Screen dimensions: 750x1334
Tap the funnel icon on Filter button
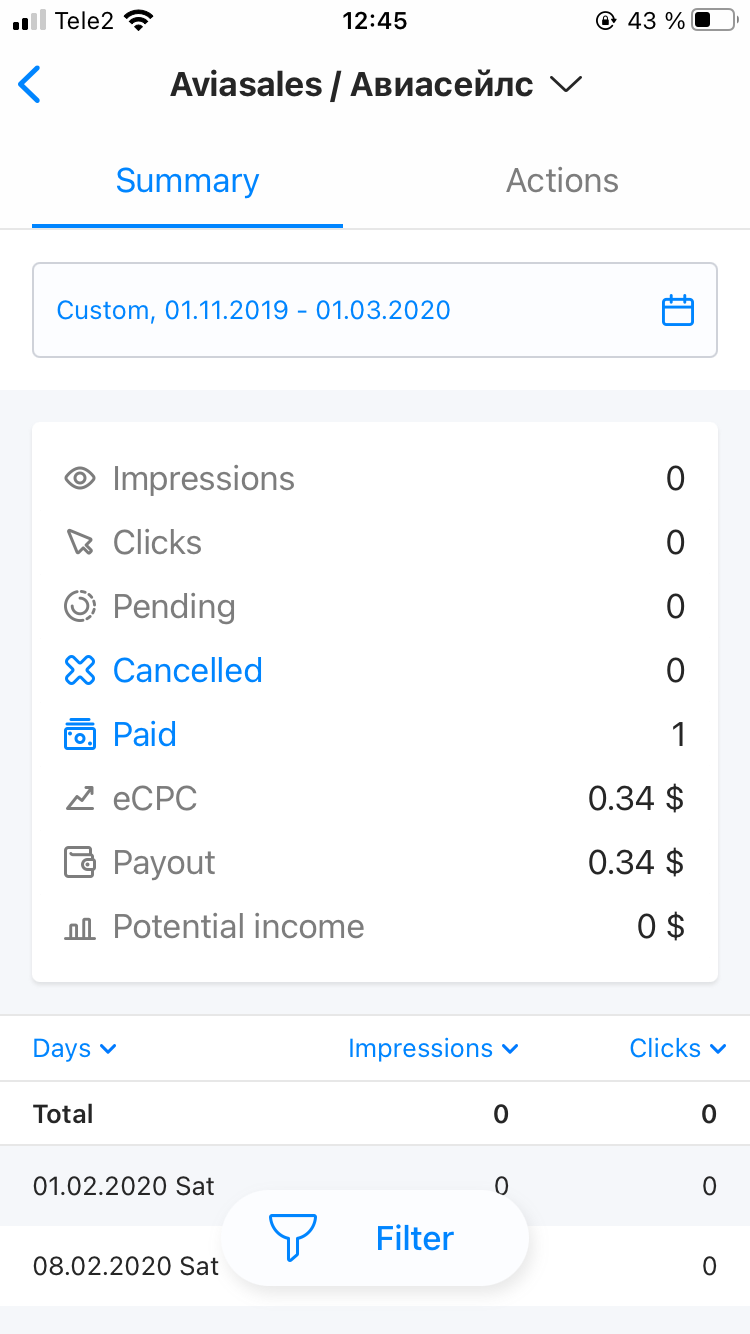tap(293, 1238)
